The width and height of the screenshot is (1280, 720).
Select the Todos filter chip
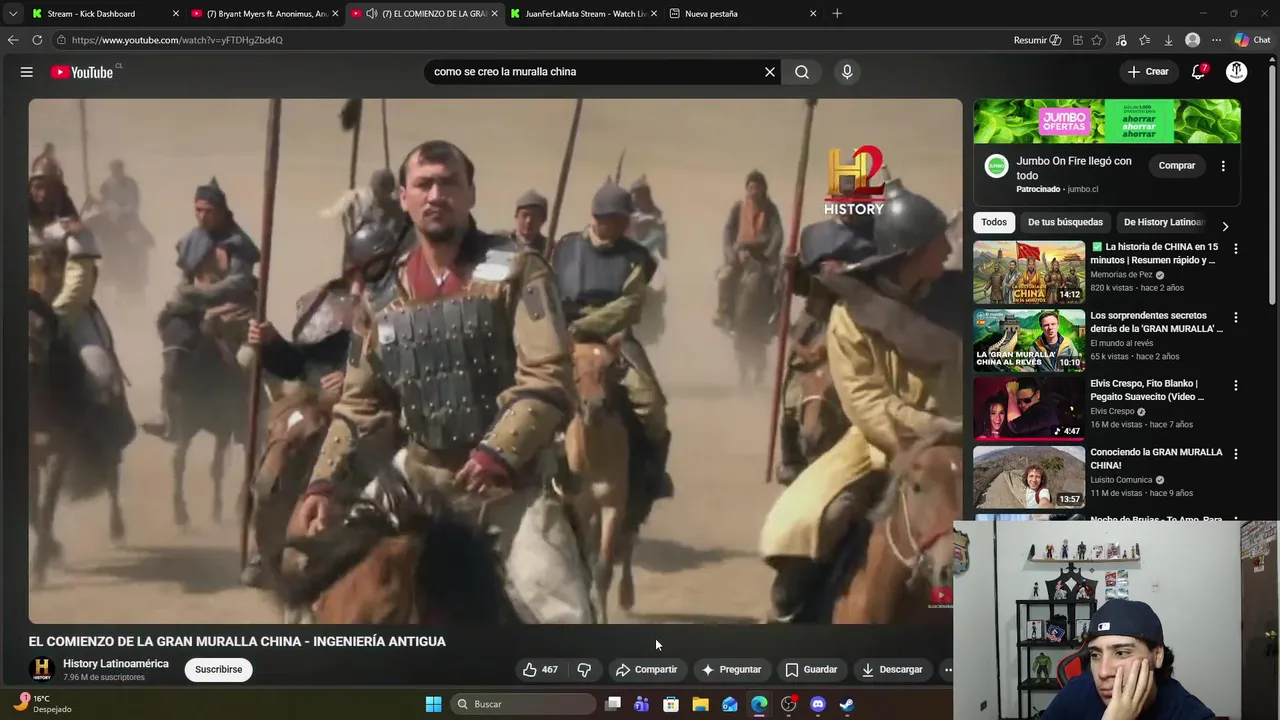(x=994, y=222)
